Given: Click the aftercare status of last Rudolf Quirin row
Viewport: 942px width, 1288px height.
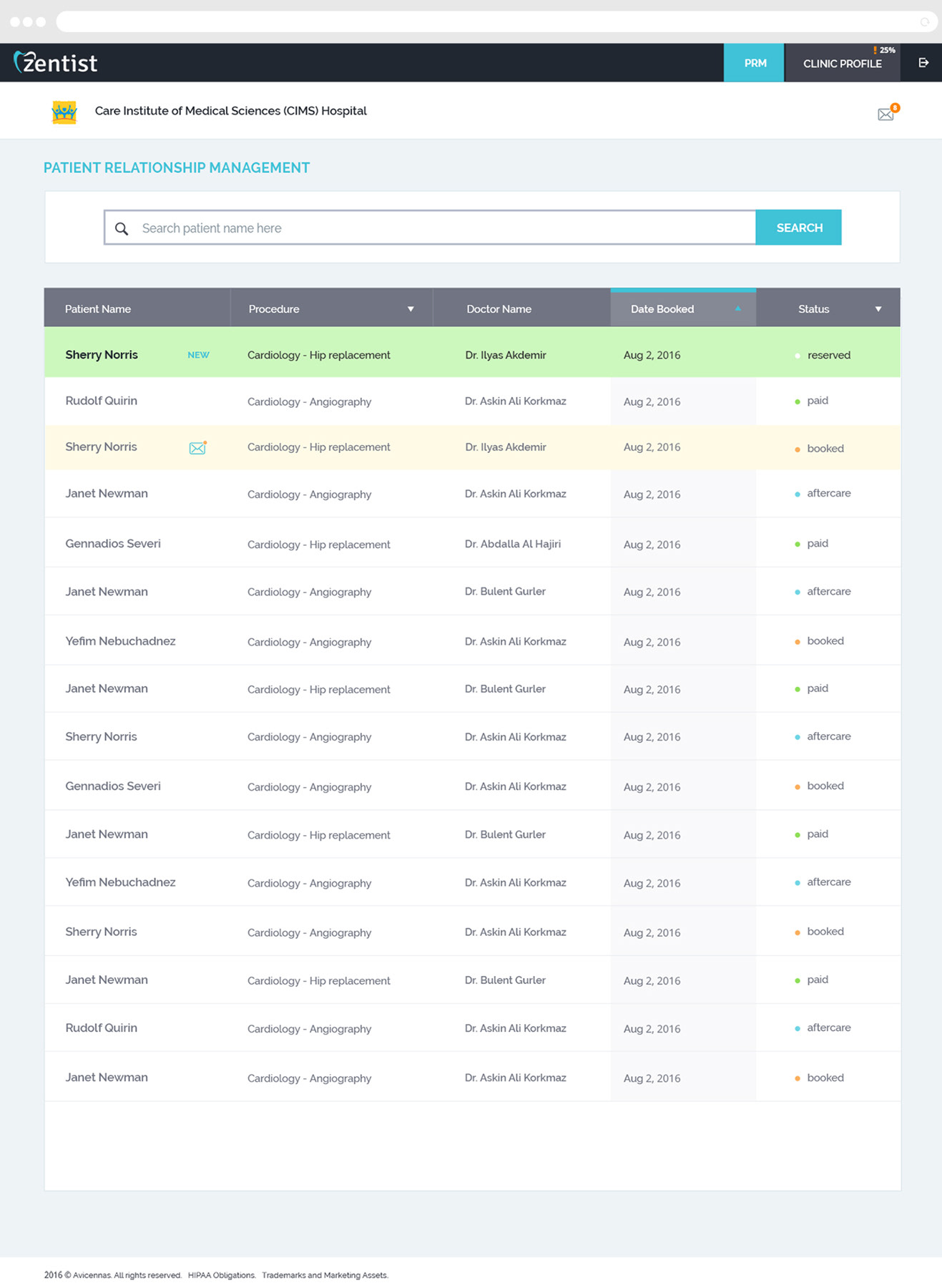Looking at the screenshot, I should click(829, 1028).
